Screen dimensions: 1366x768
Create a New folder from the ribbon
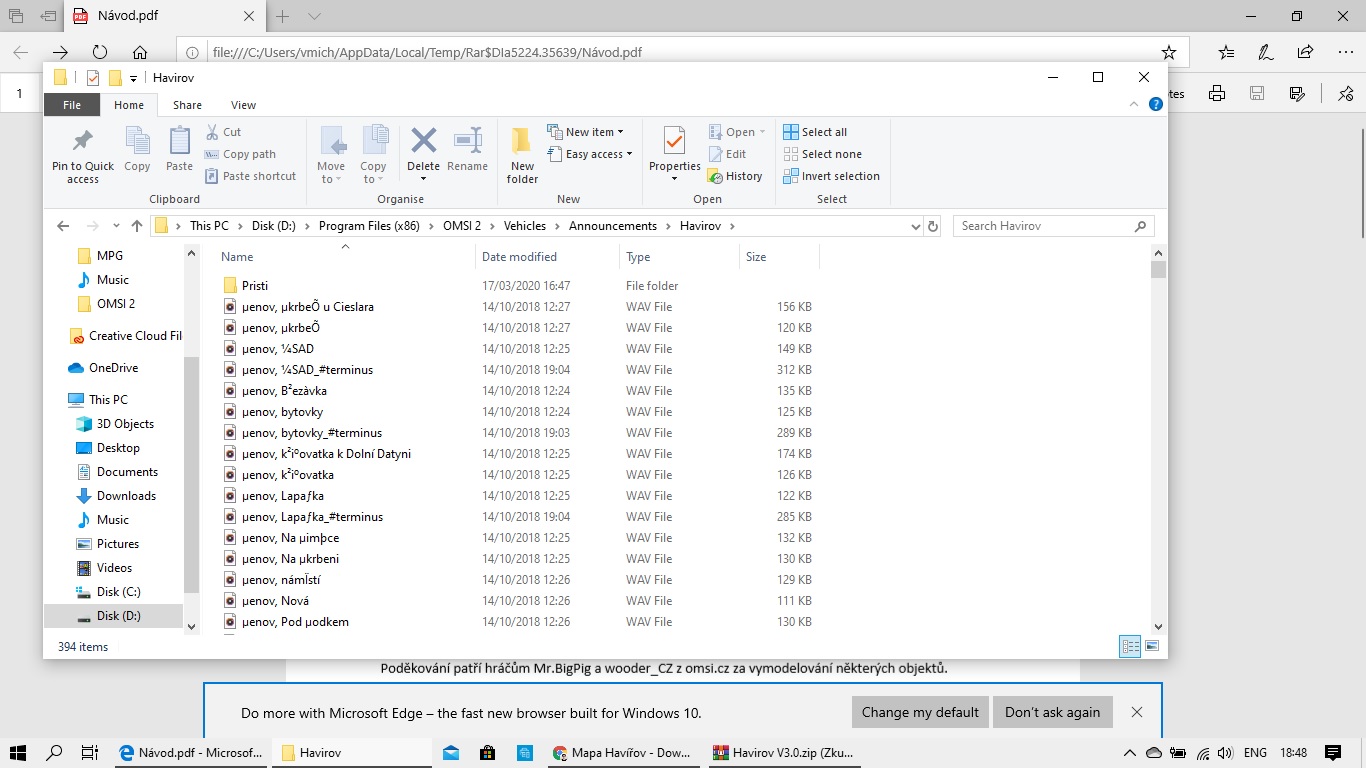(x=522, y=154)
